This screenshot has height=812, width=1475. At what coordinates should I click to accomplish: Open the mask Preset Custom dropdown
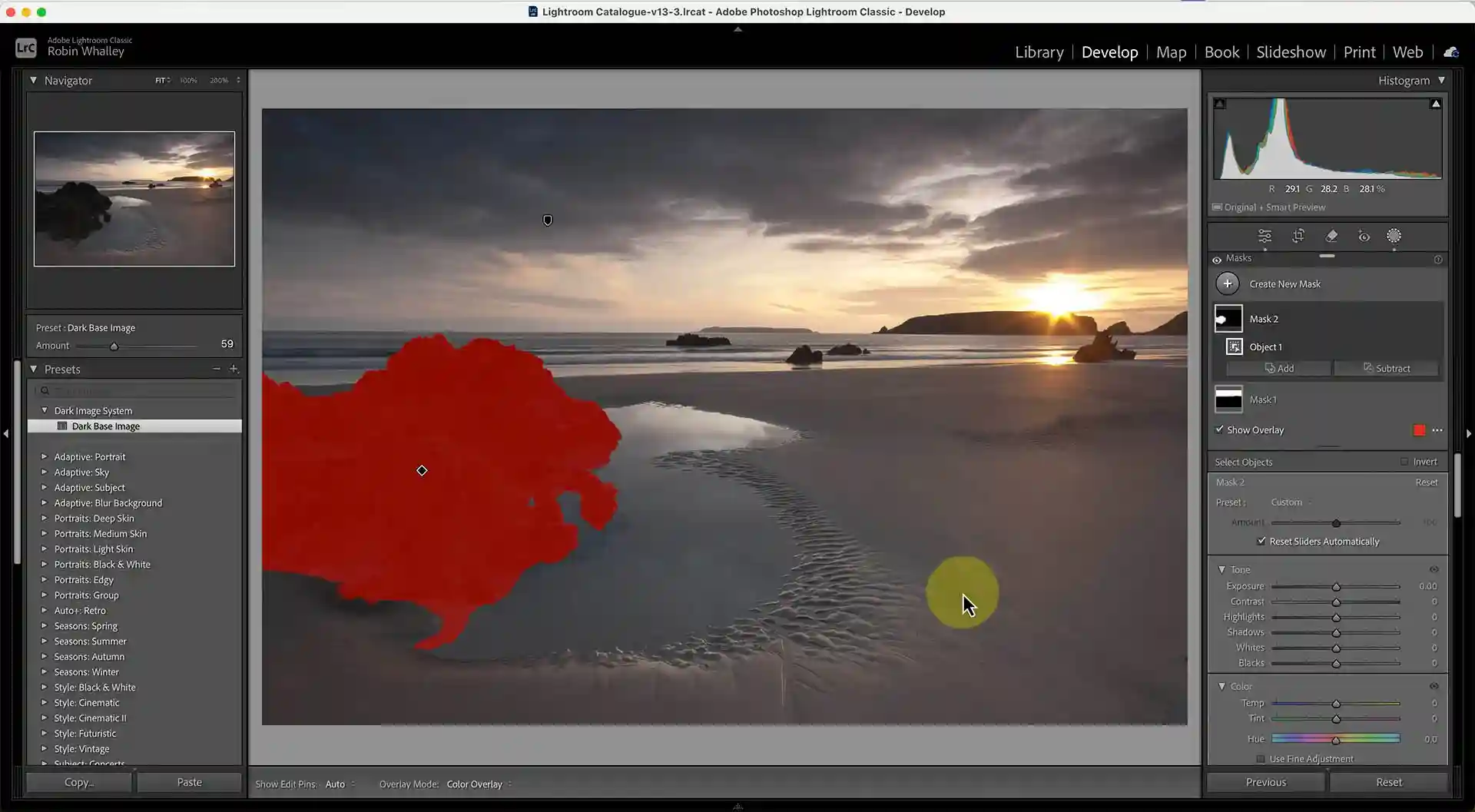[x=1291, y=502]
